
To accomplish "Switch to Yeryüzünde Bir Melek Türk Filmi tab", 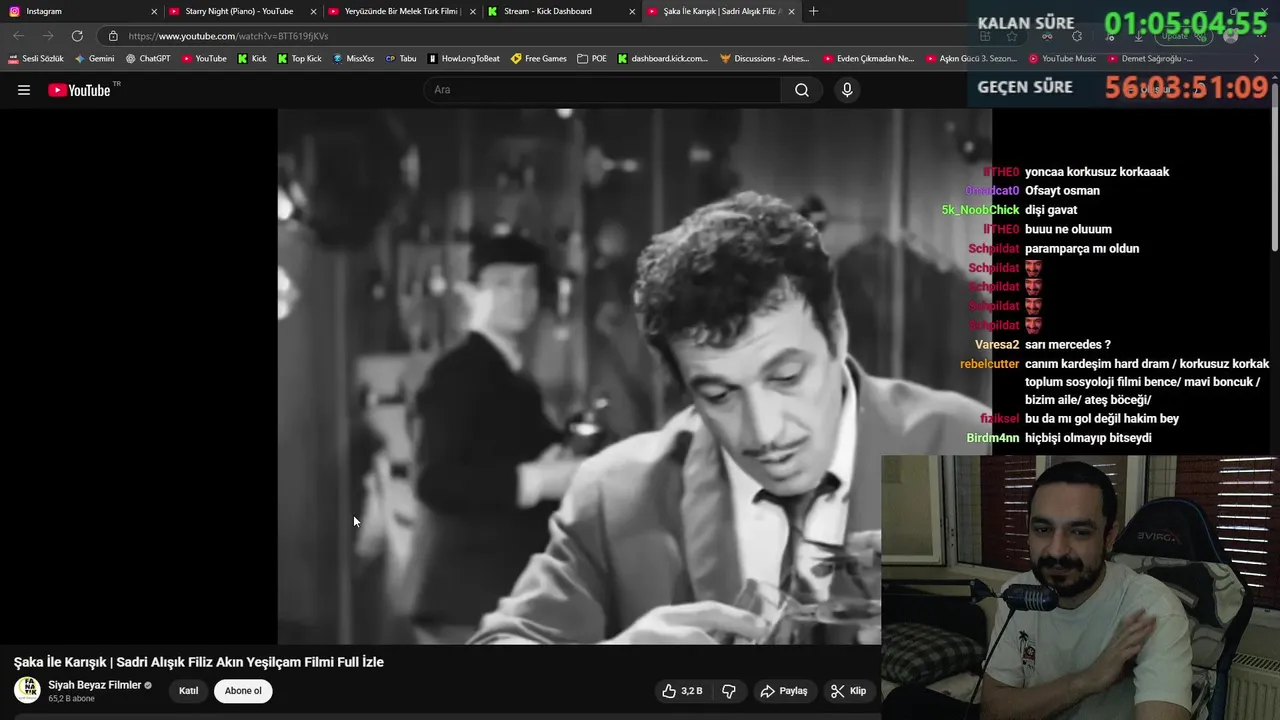I will point(399,11).
